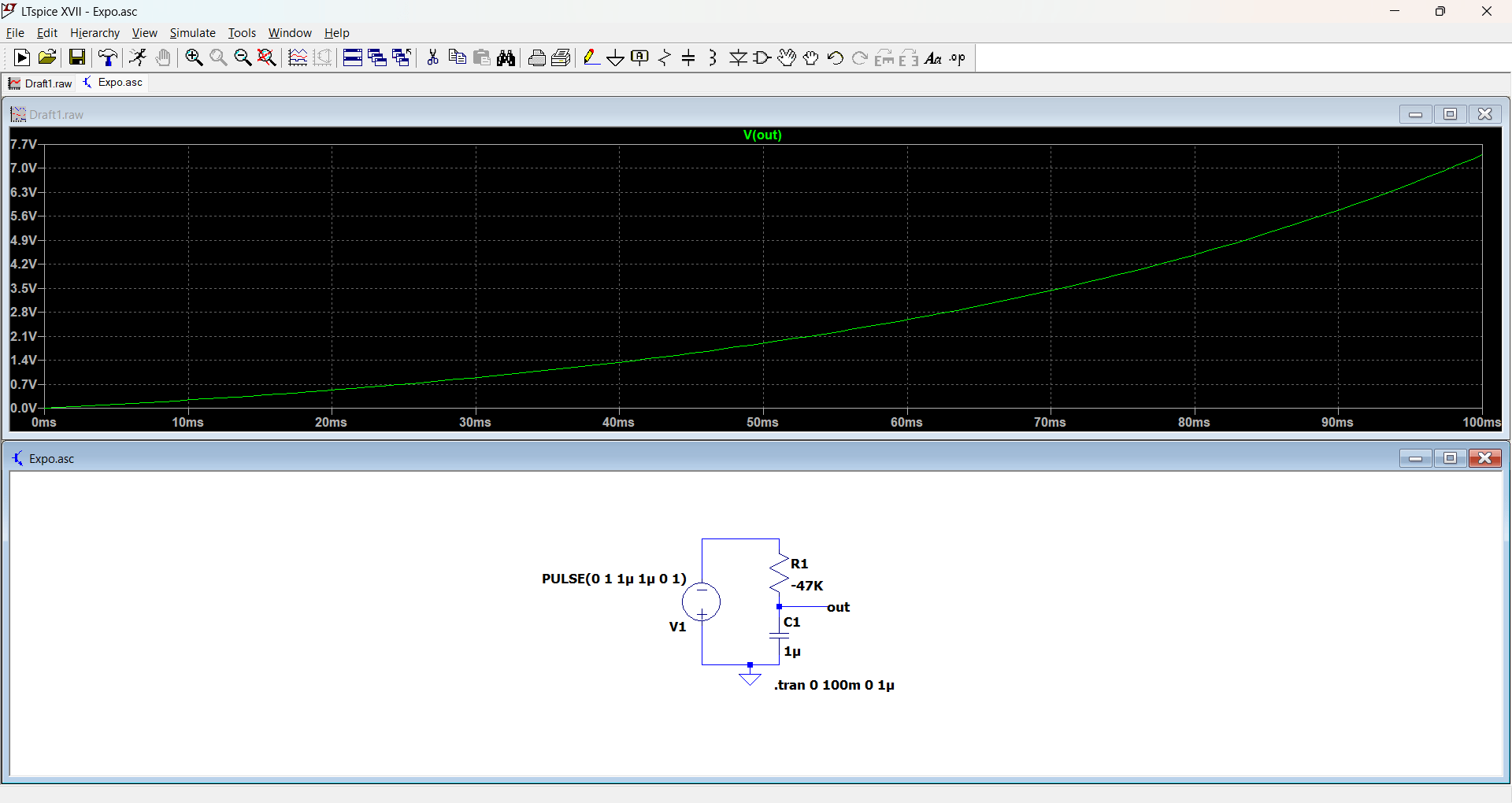Image resolution: width=1512 pixels, height=803 pixels.
Task: Select the Draw Wire pencil tool
Action: click(x=591, y=57)
